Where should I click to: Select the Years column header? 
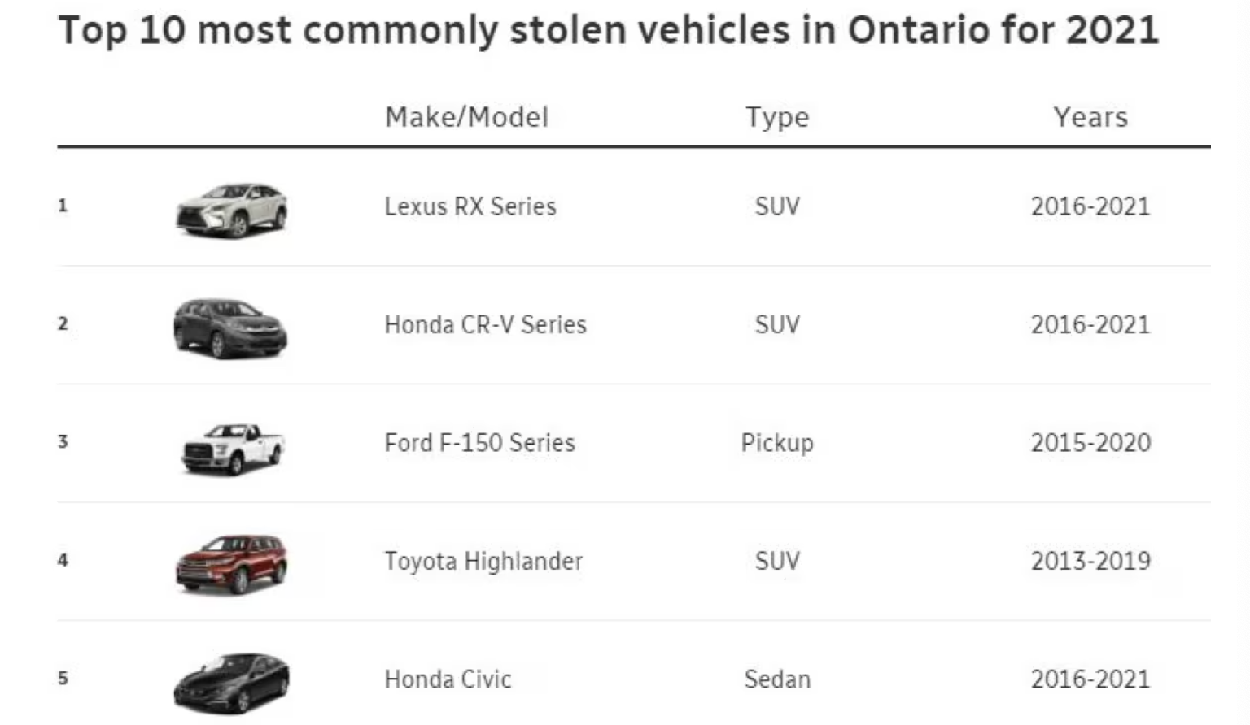1090,117
